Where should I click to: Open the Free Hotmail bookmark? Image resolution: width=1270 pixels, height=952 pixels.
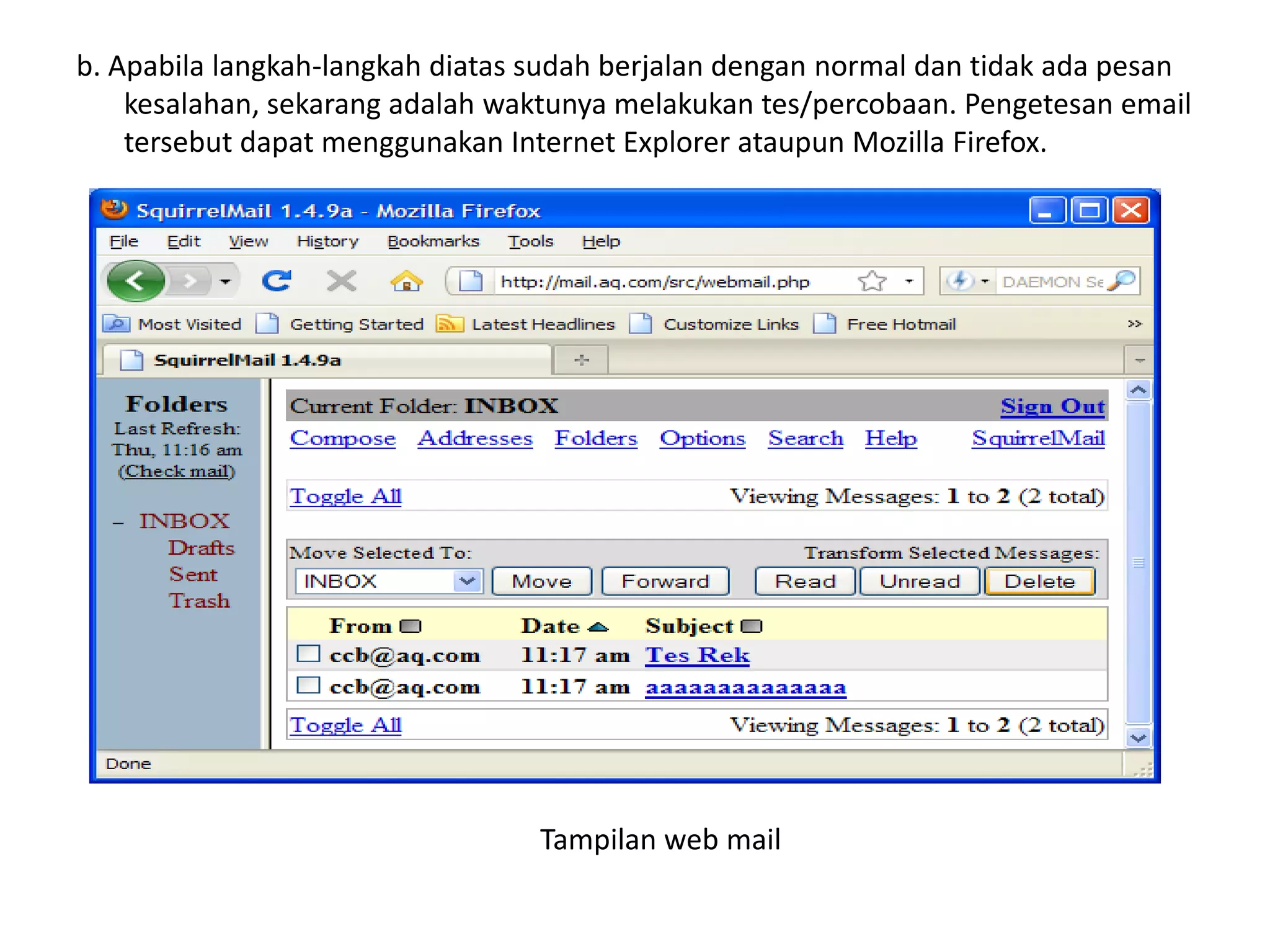(x=885, y=324)
